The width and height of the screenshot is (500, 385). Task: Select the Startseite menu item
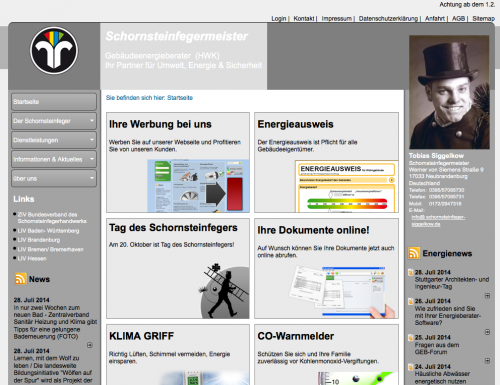(54, 102)
